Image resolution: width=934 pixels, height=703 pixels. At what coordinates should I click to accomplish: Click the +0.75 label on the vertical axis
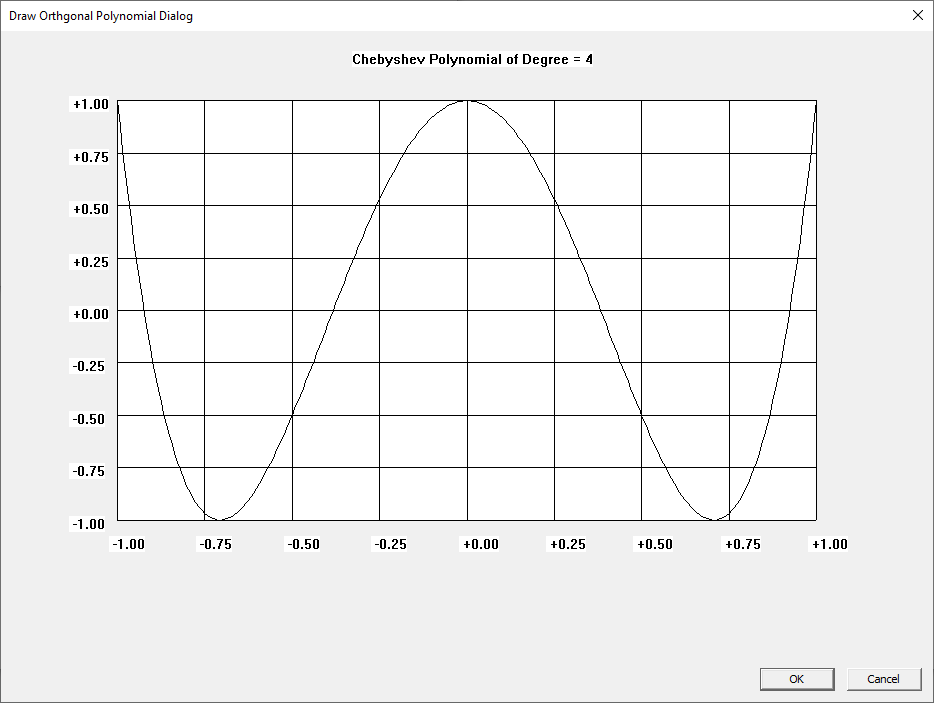click(x=91, y=156)
